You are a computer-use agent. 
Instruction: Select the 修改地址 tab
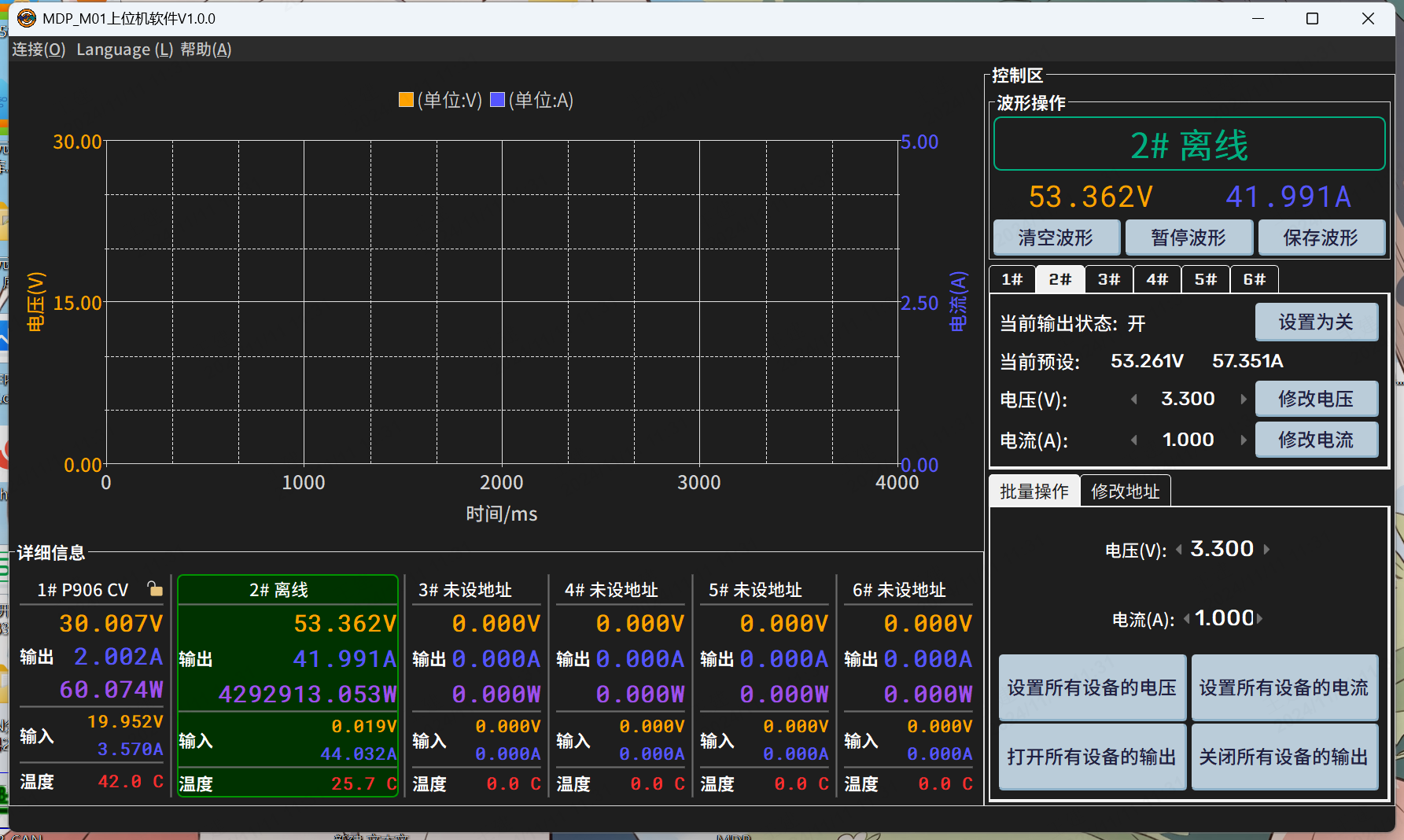(1126, 492)
